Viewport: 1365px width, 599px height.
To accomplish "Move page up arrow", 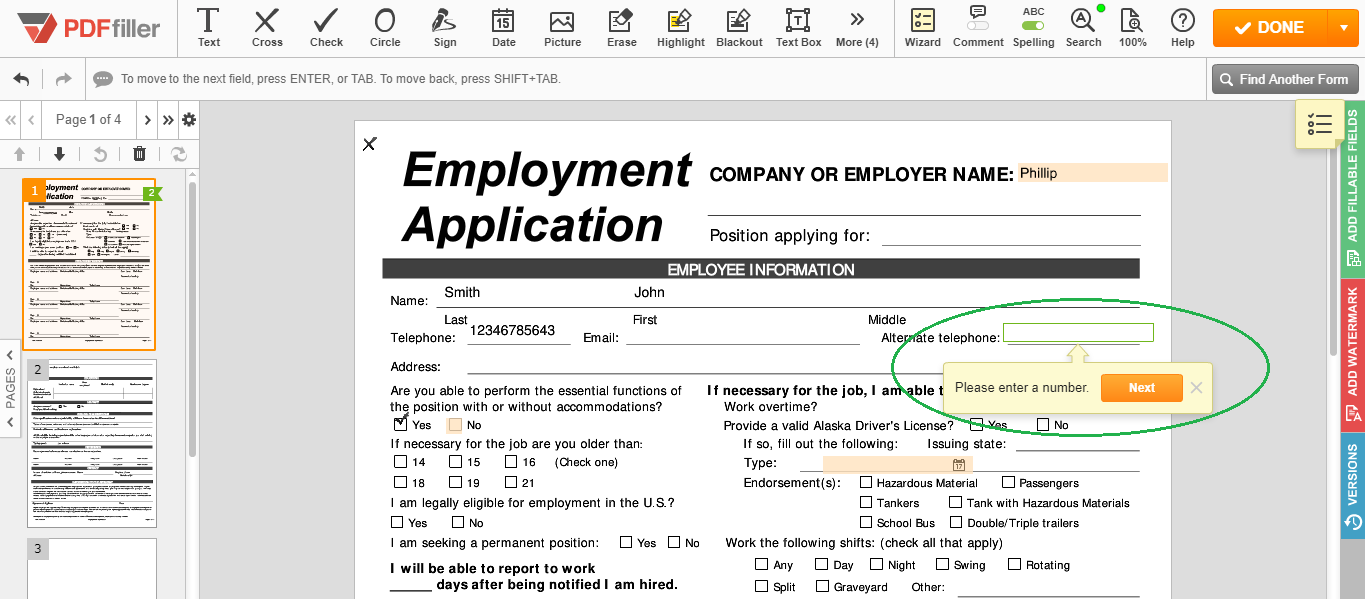I will 19,154.
